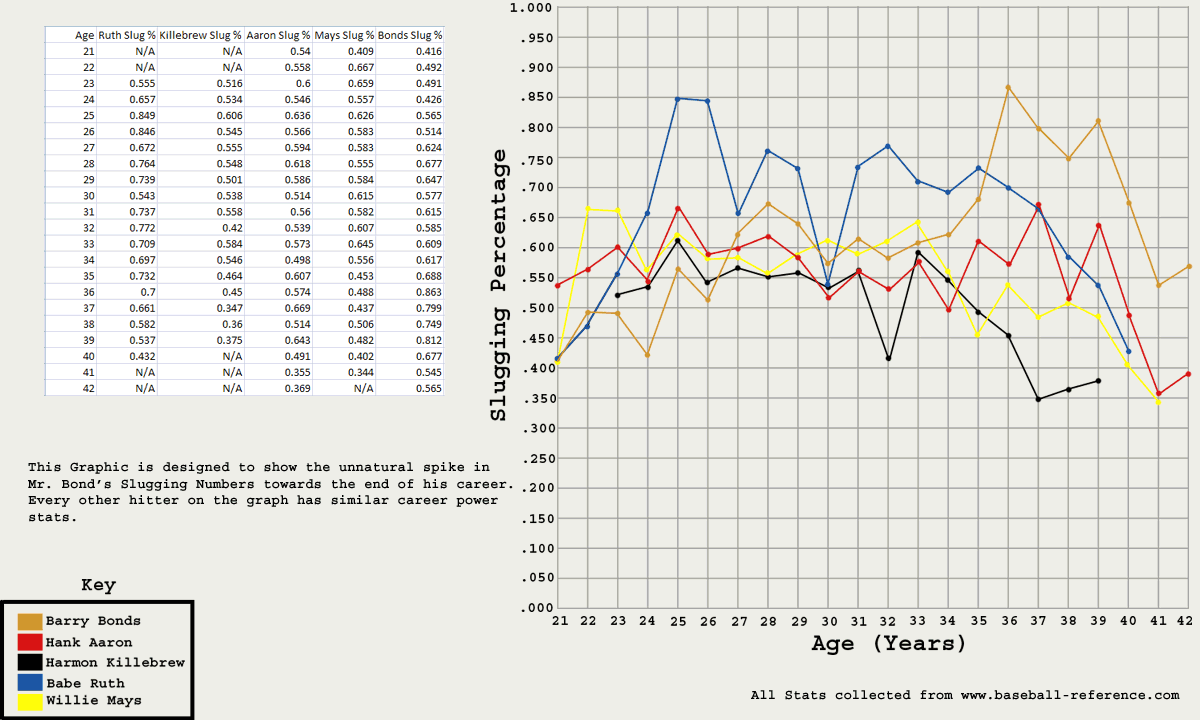Click the Killebrew Slug % column header
The height and width of the screenshot is (720, 1200).
[x=201, y=35]
